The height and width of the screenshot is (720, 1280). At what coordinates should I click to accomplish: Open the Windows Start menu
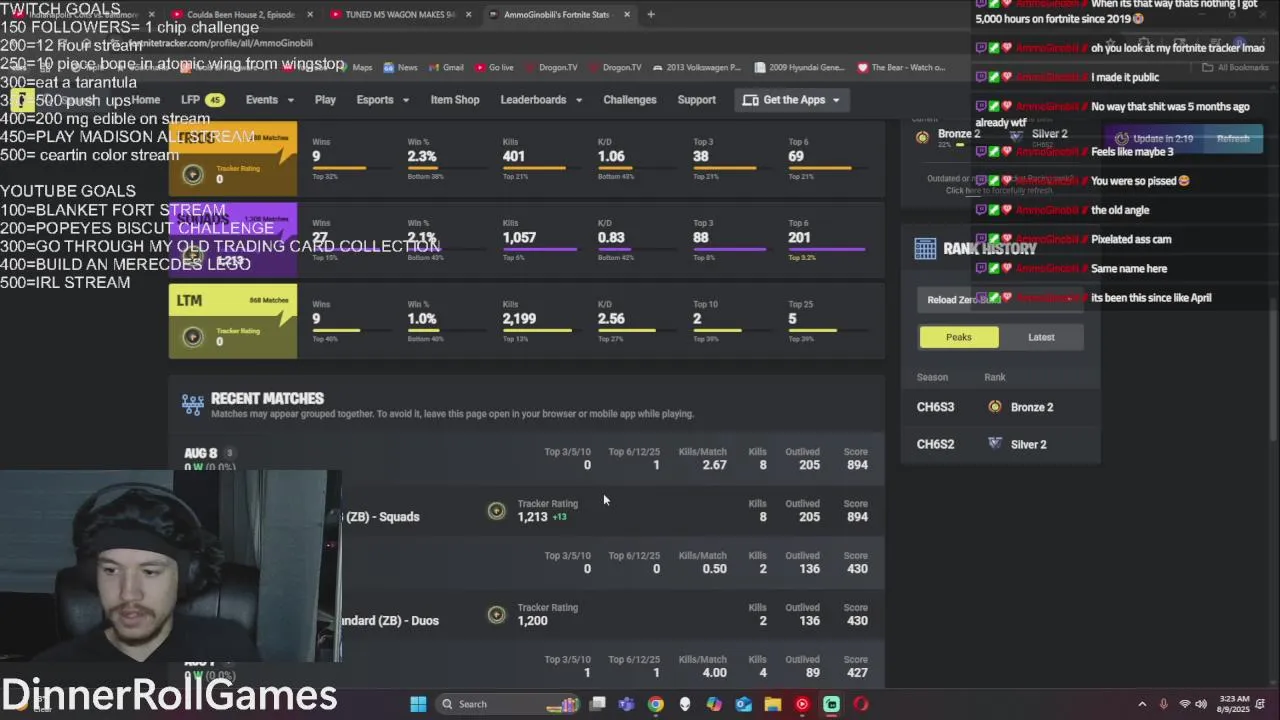pos(418,704)
